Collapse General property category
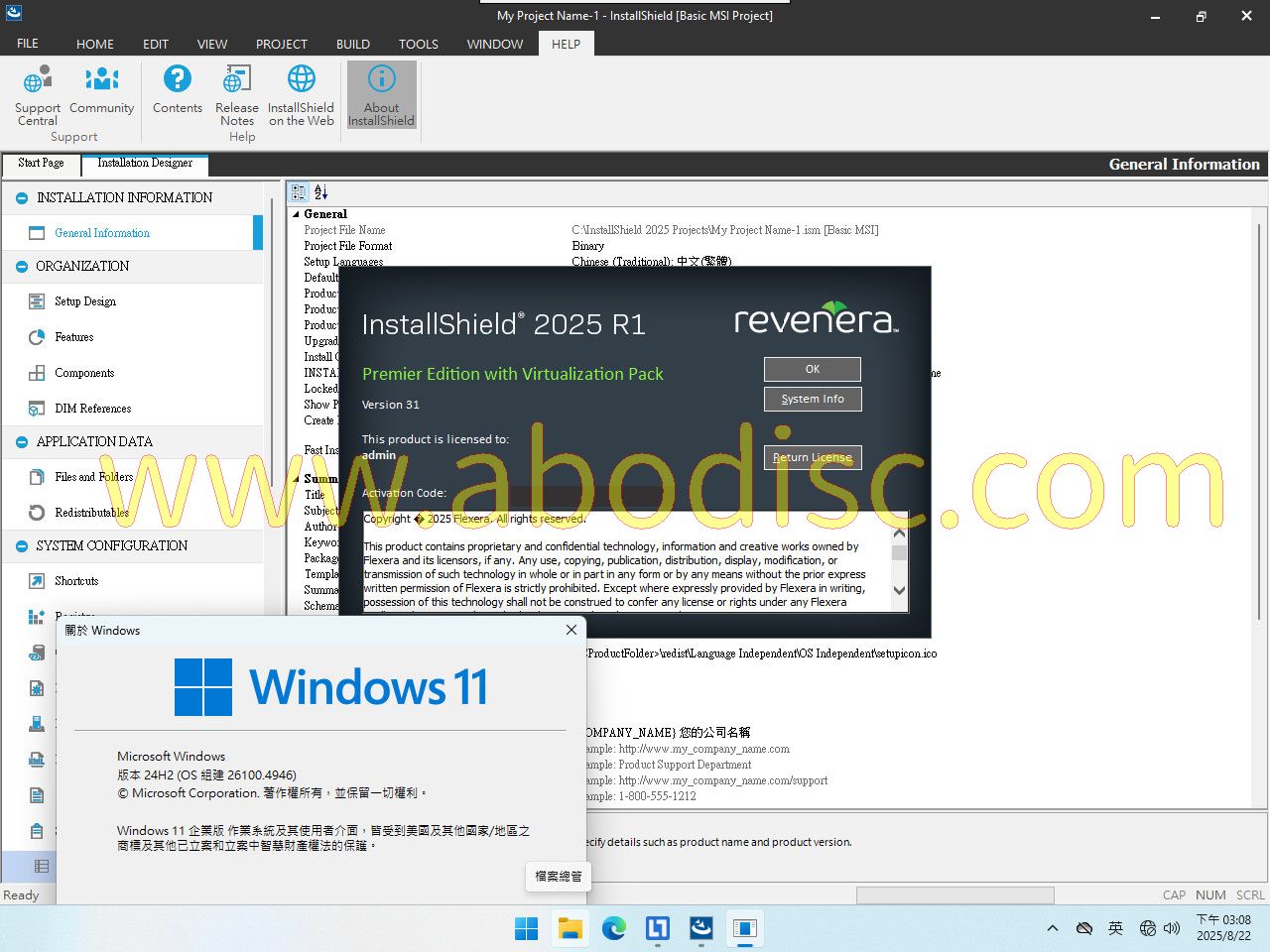 296,214
